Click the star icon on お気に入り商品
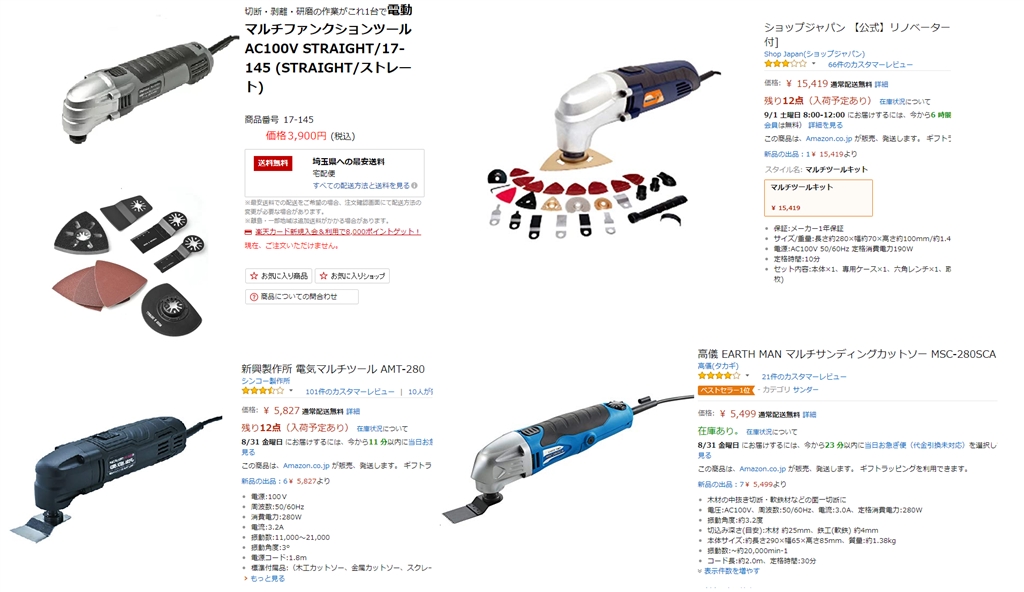Screen dimensions: 1024x592 click(x=254, y=276)
